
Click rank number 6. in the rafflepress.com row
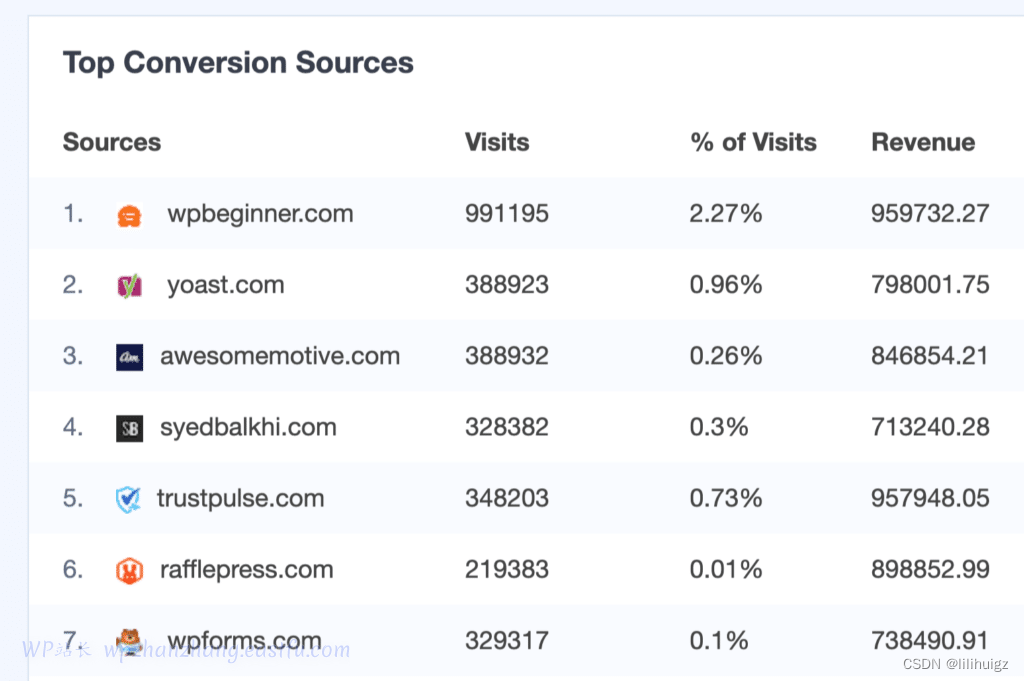(x=73, y=569)
